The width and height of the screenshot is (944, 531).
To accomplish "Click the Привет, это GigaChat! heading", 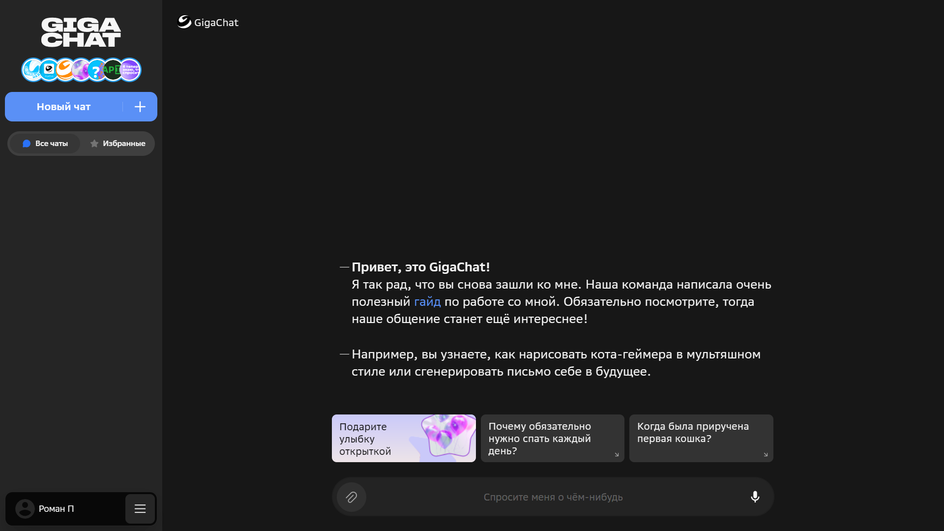I will (420, 267).
